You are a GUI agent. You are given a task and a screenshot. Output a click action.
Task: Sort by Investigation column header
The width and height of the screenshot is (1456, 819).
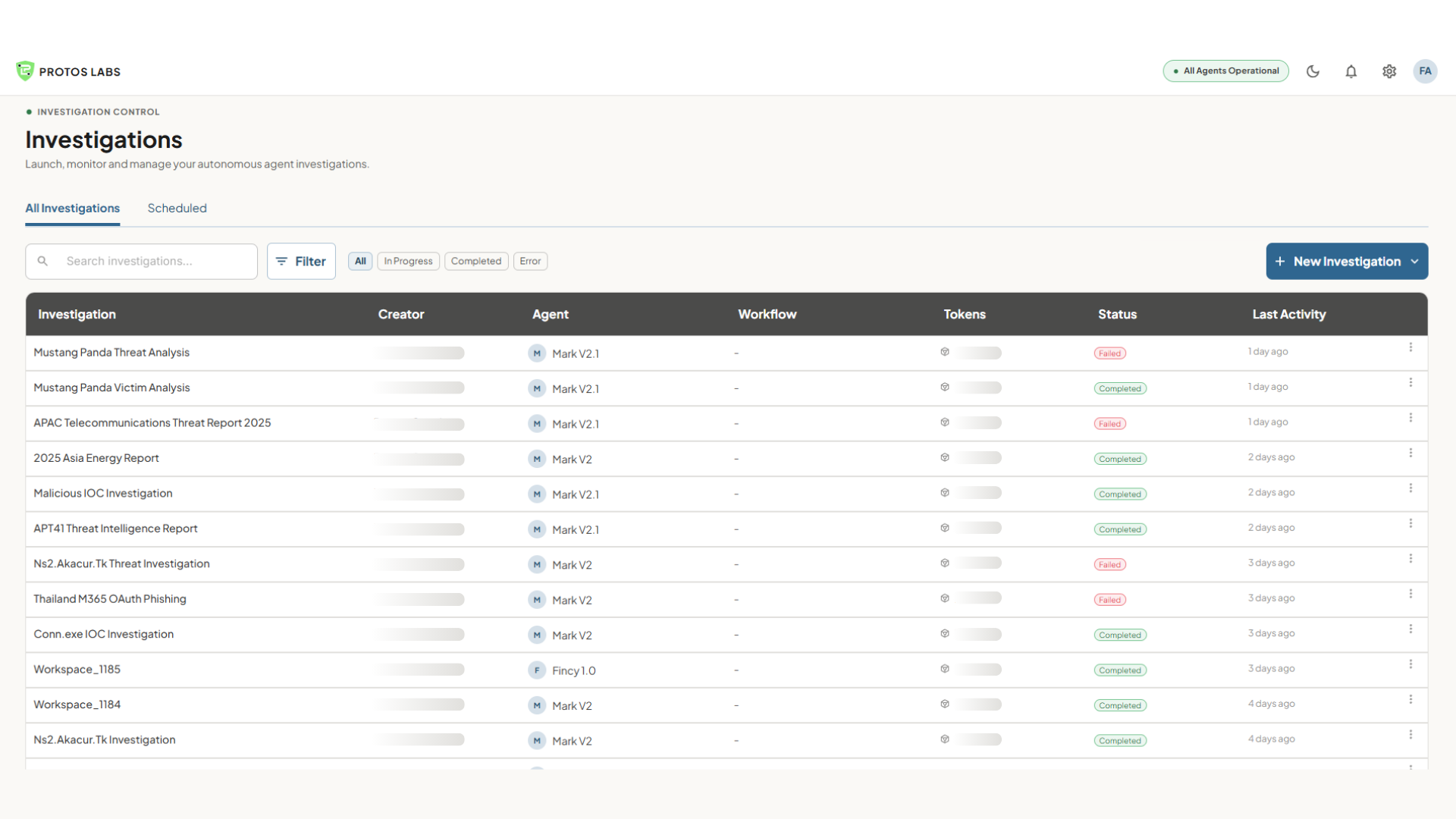[x=77, y=314]
